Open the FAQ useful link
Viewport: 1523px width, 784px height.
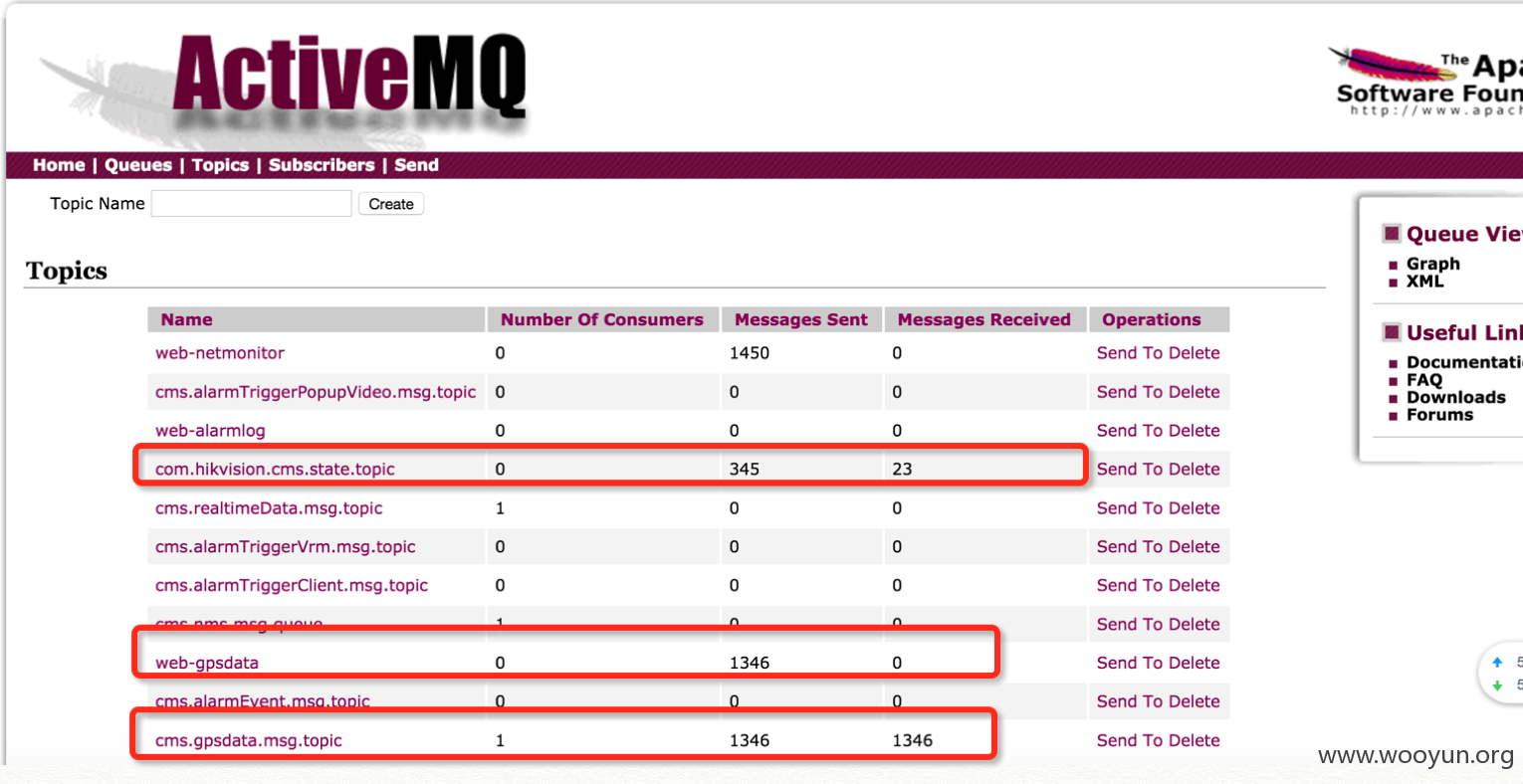click(x=1424, y=380)
